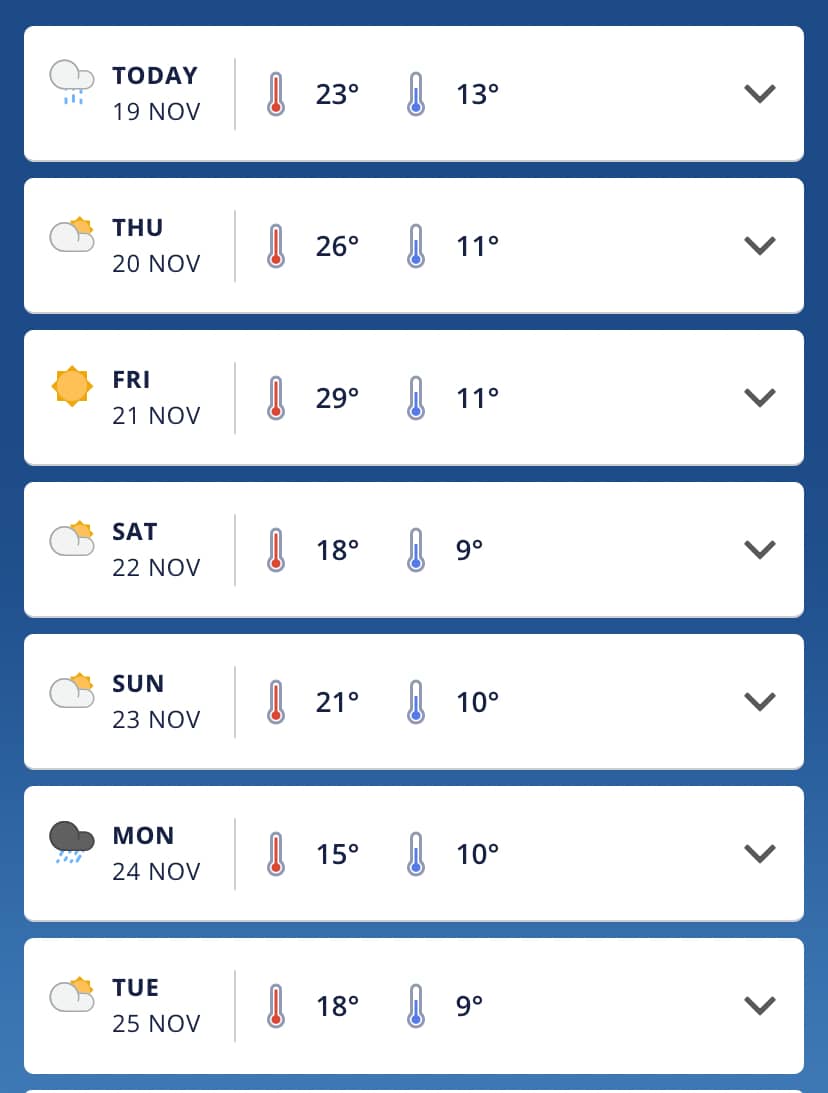Click the red thermometer icon for Monday
Viewport: 828px width, 1093px height.
coord(276,854)
